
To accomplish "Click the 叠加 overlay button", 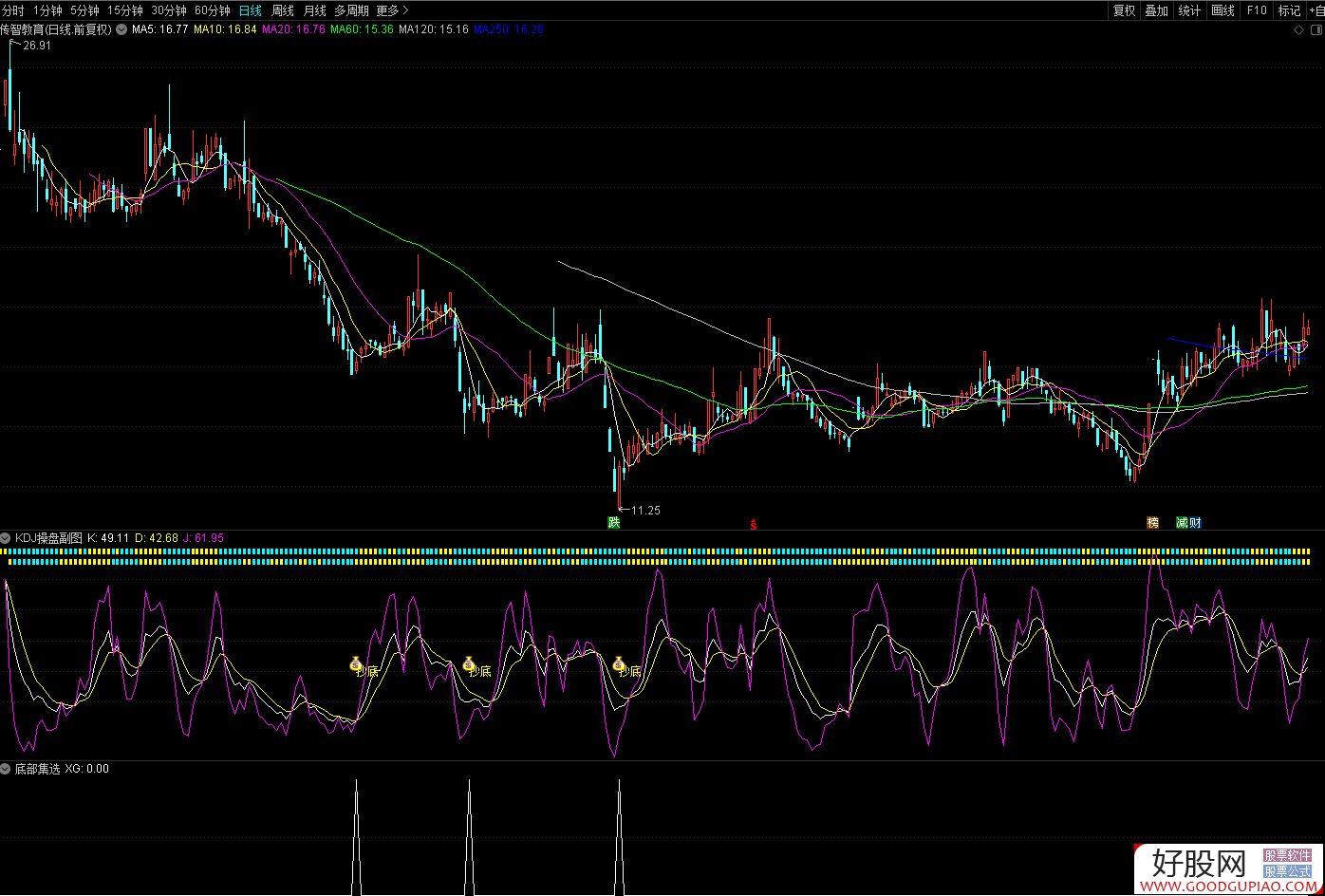I will 1156,10.
